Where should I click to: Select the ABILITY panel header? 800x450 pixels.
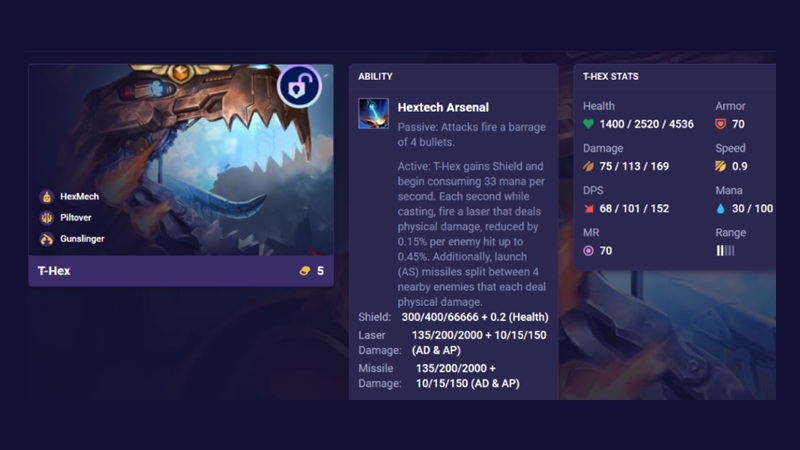click(x=376, y=77)
